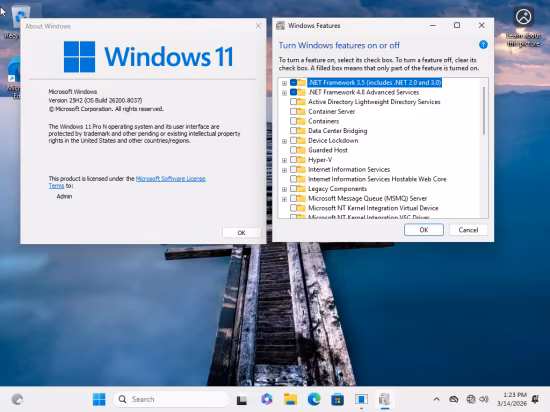Enable Data Center Bridging checkbox

pyautogui.click(x=294, y=131)
